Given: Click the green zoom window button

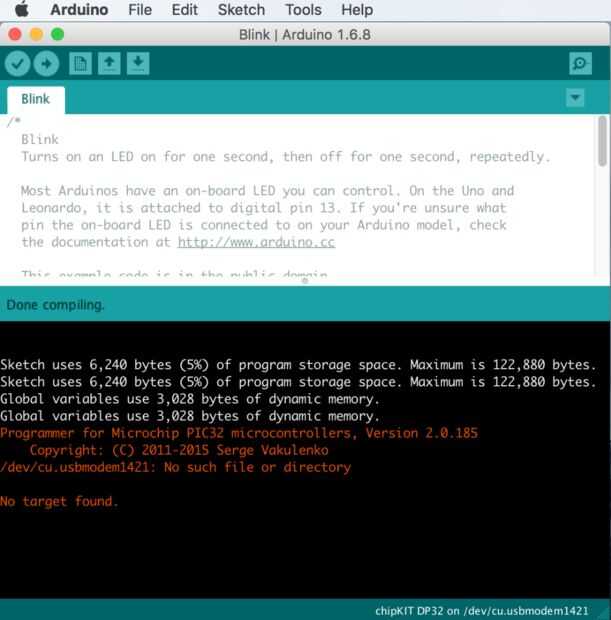Looking at the screenshot, I should pyautogui.click(x=57, y=34).
